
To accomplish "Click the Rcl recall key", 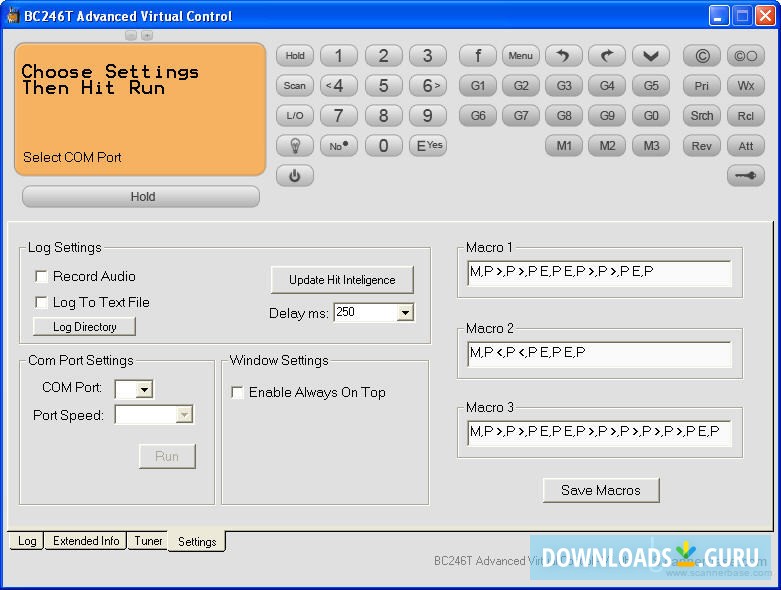I will pos(746,116).
